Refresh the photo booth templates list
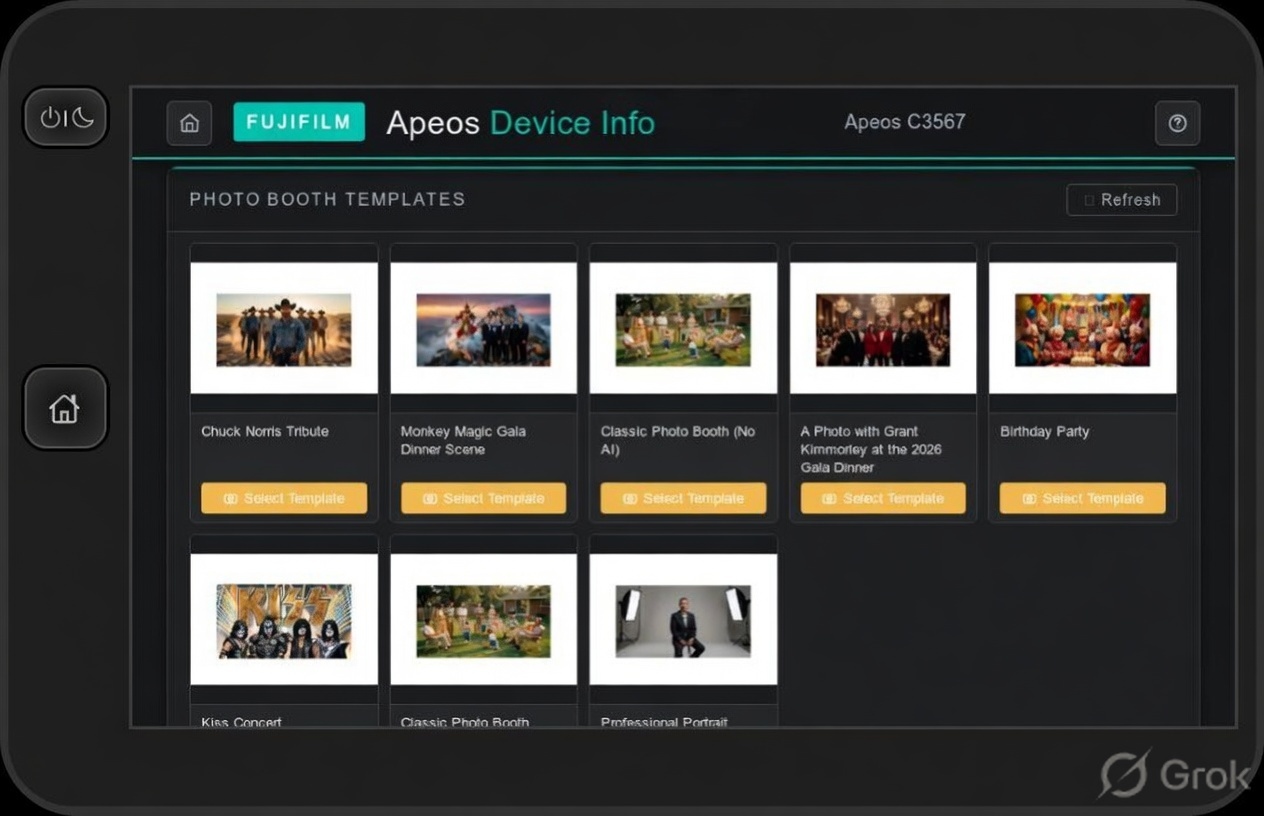The image size is (1264, 816). [x=1122, y=200]
